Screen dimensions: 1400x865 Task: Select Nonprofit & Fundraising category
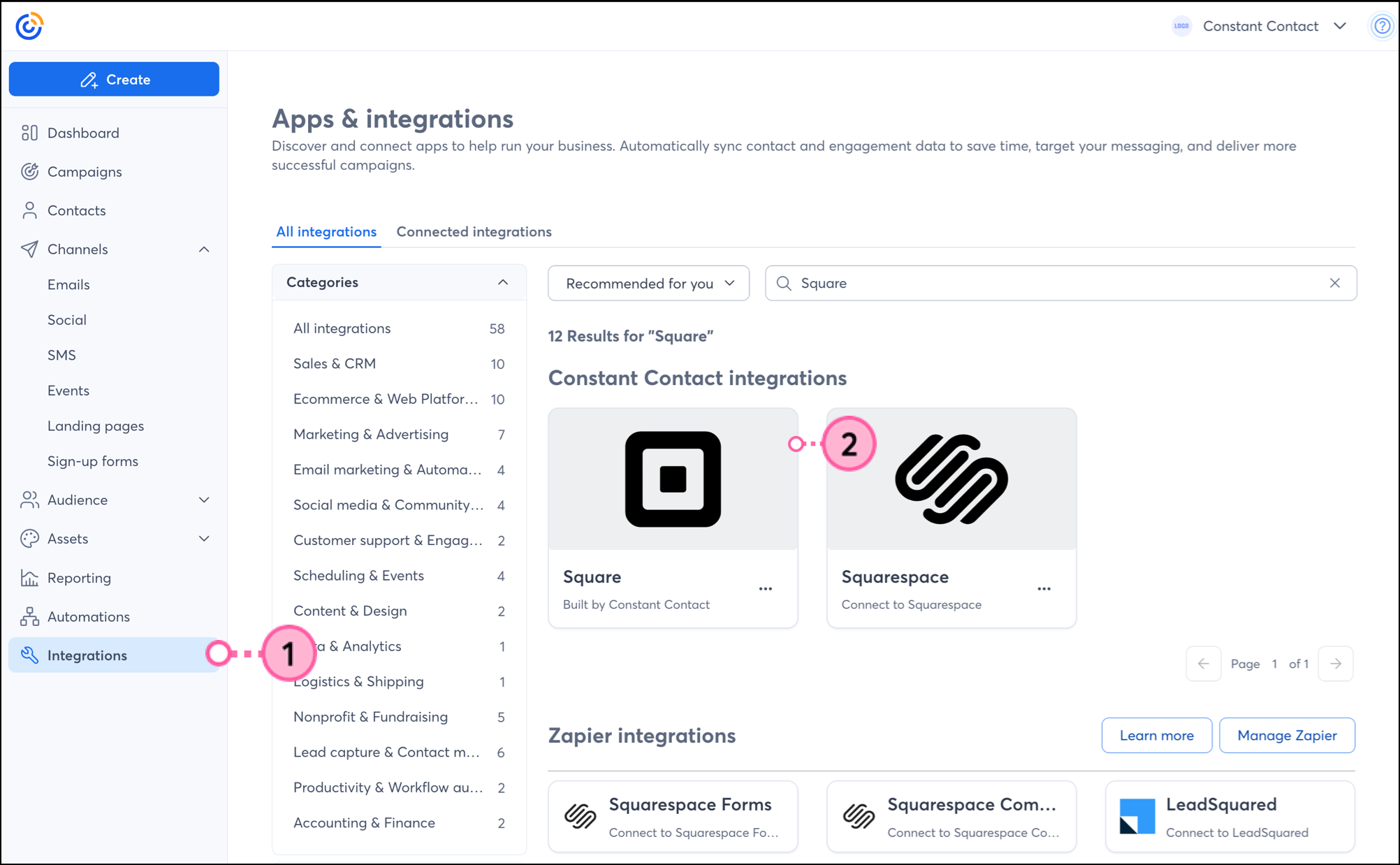[x=399, y=717]
